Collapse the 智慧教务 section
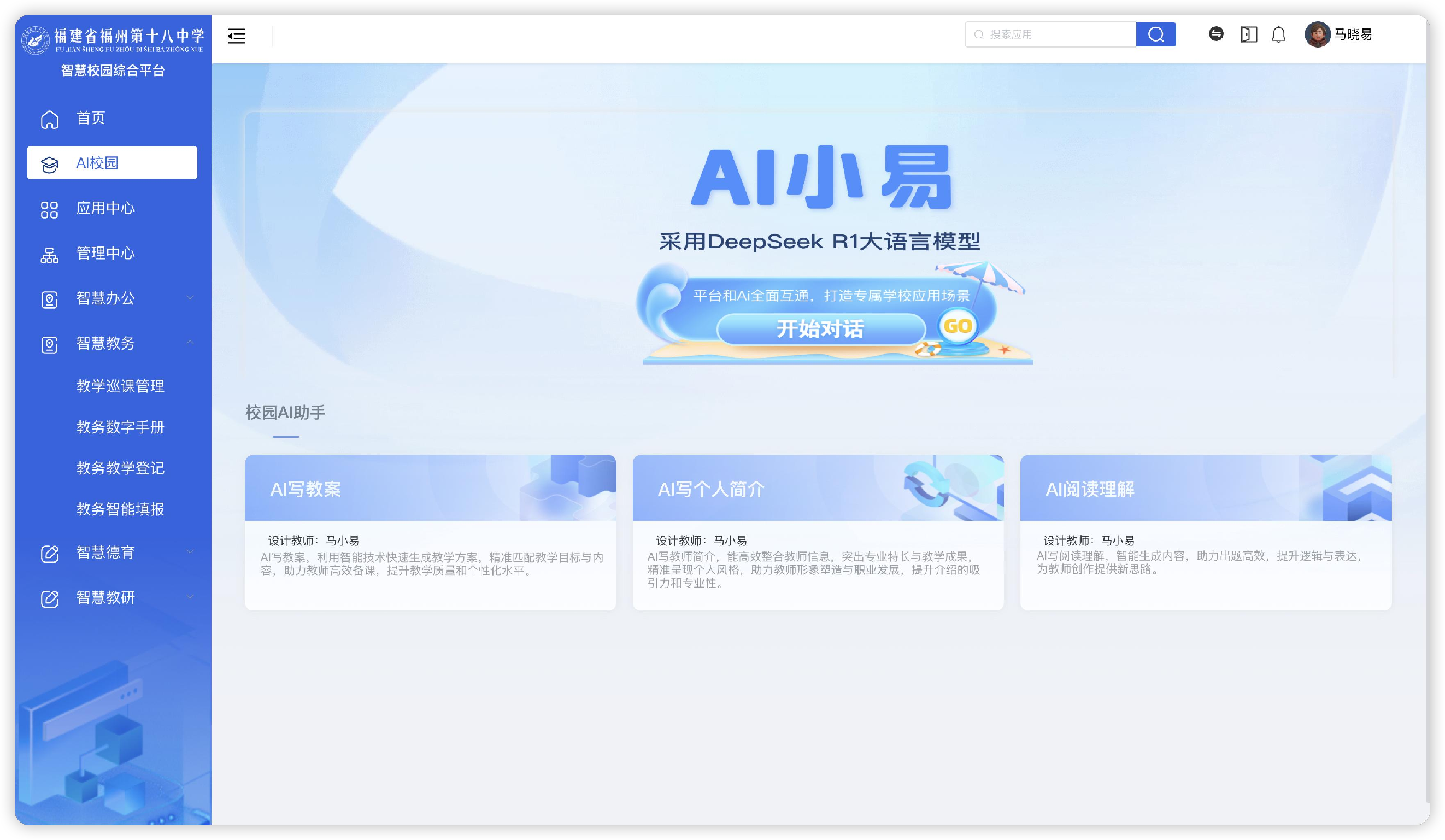The height and width of the screenshot is (840, 1445). pos(191,343)
